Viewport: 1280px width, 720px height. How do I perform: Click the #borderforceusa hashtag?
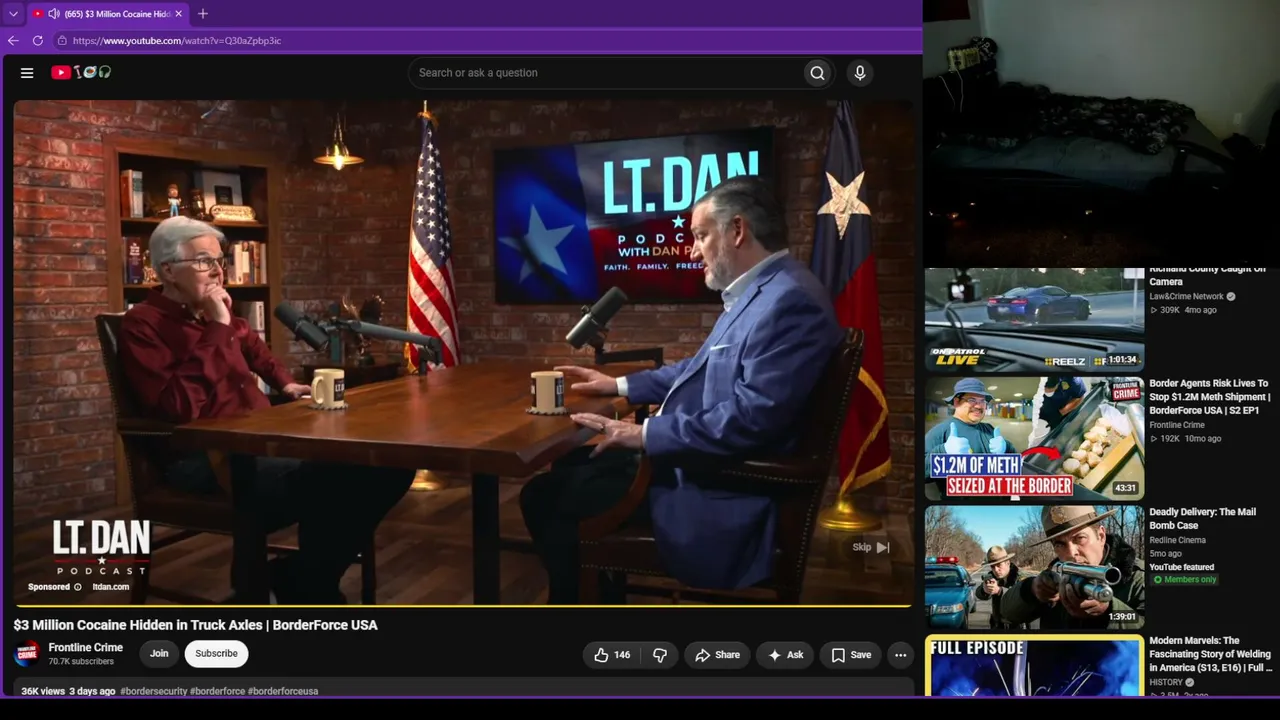(283, 691)
